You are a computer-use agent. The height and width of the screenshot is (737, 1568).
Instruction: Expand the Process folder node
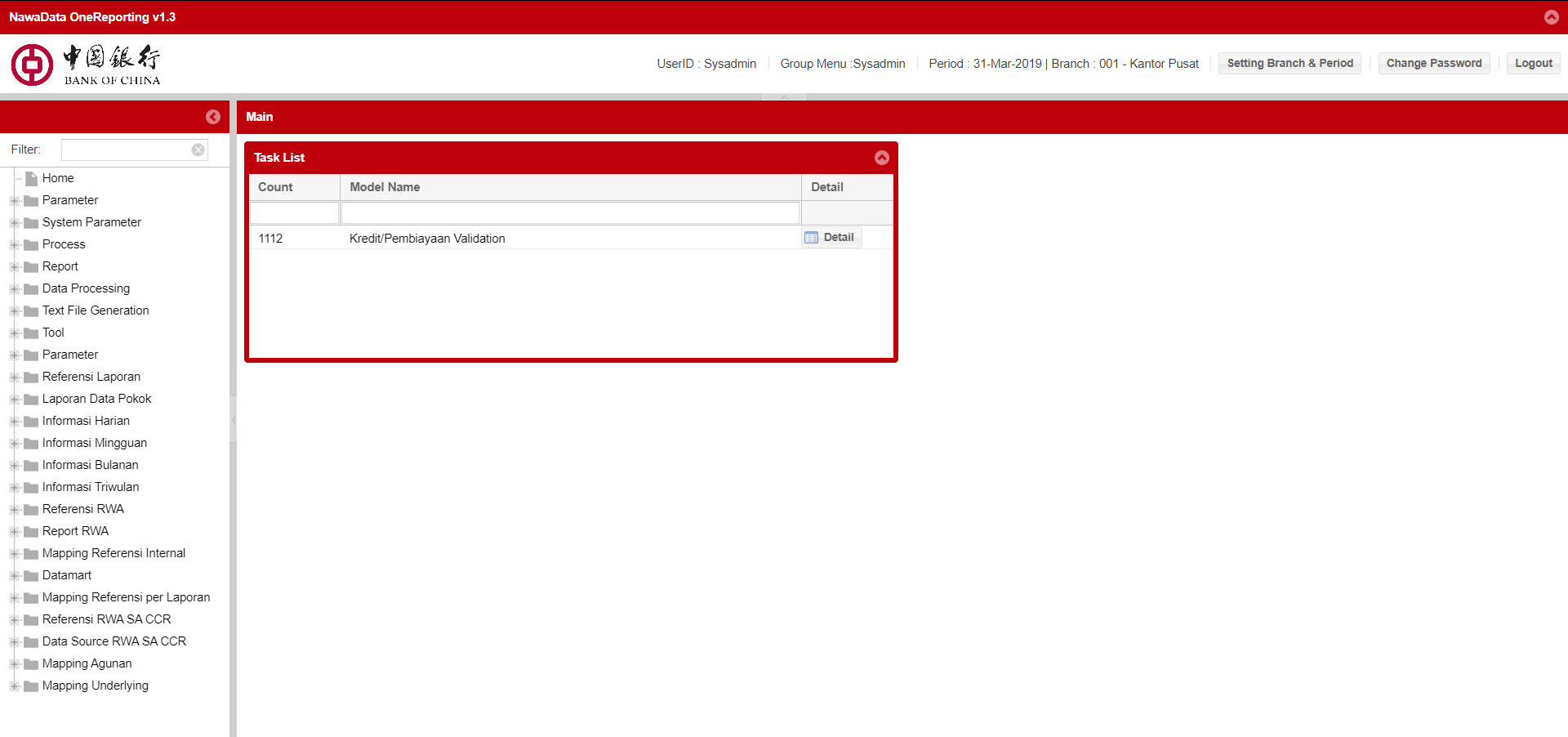pyautogui.click(x=14, y=245)
